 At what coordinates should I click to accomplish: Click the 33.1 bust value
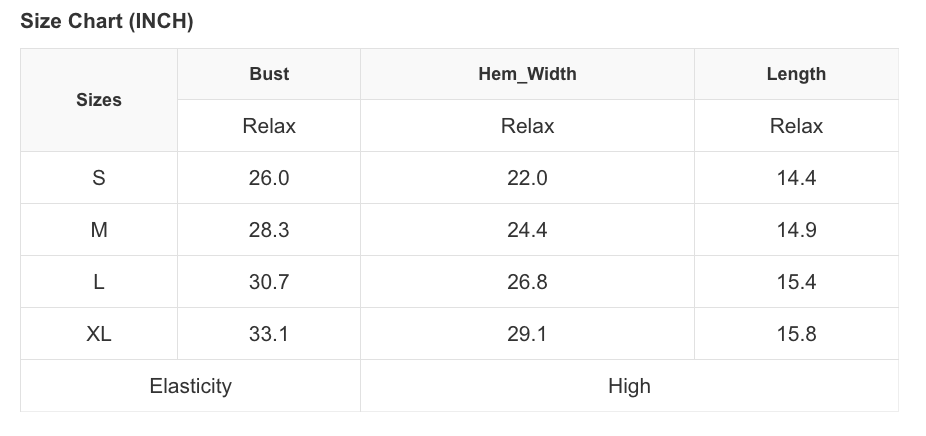coord(269,334)
